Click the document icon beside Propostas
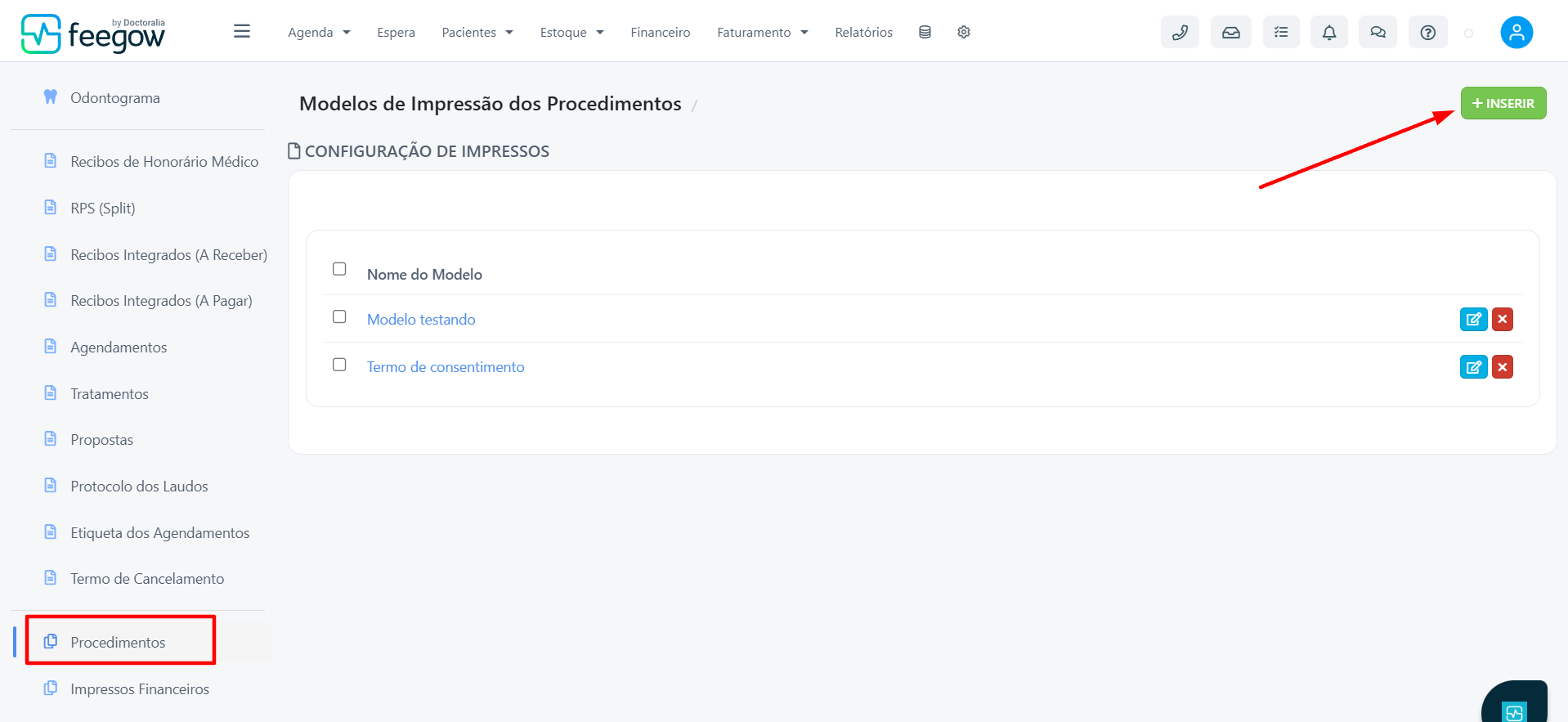Viewport: 1568px width, 722px height. point(51,438)
